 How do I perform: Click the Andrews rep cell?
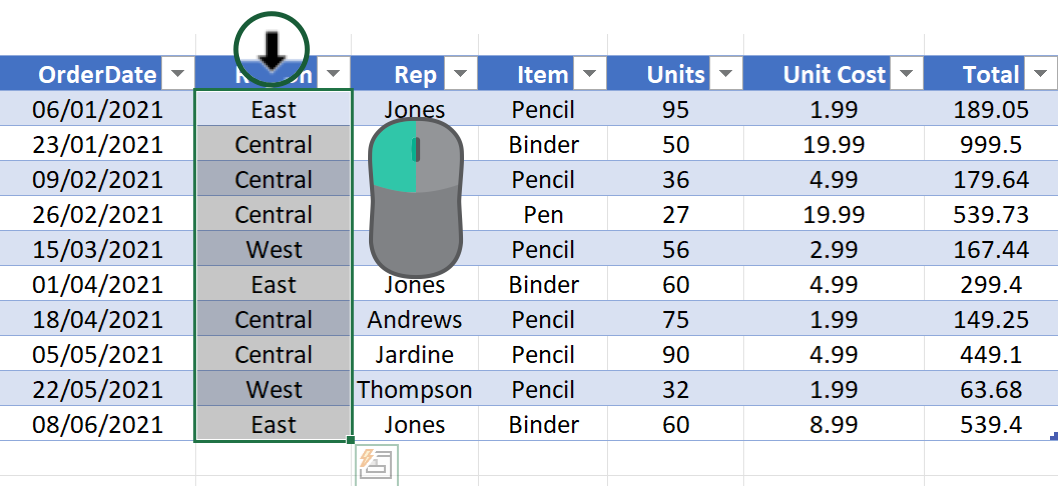coord(415,320)
